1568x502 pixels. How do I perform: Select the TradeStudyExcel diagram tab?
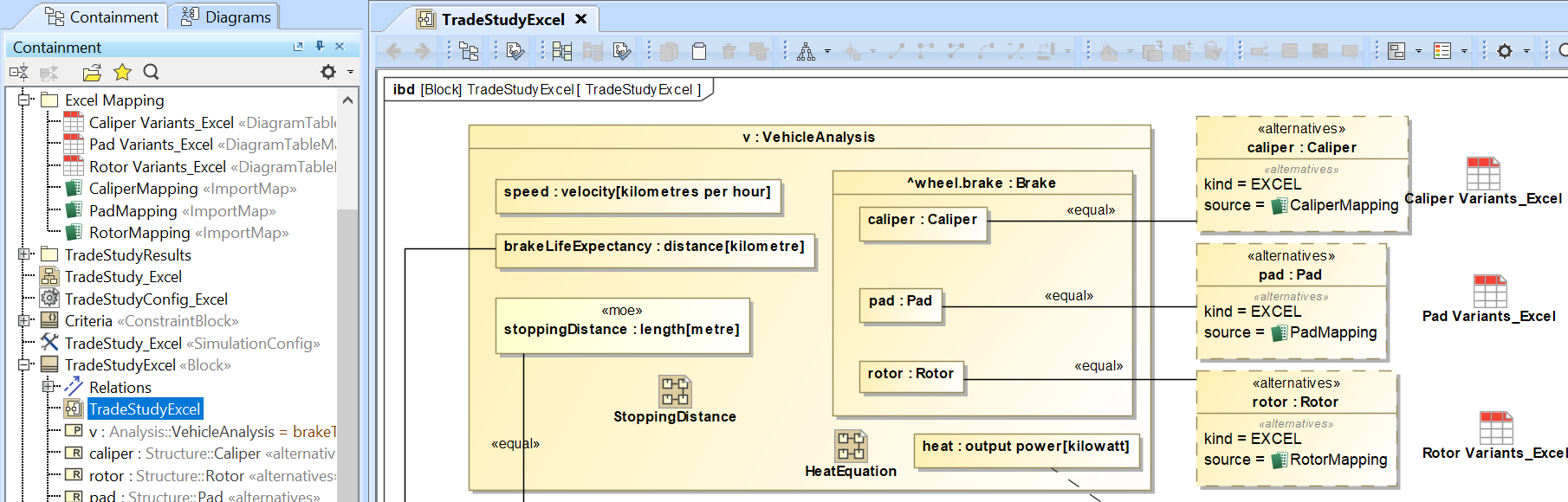[x=502, y=19]
